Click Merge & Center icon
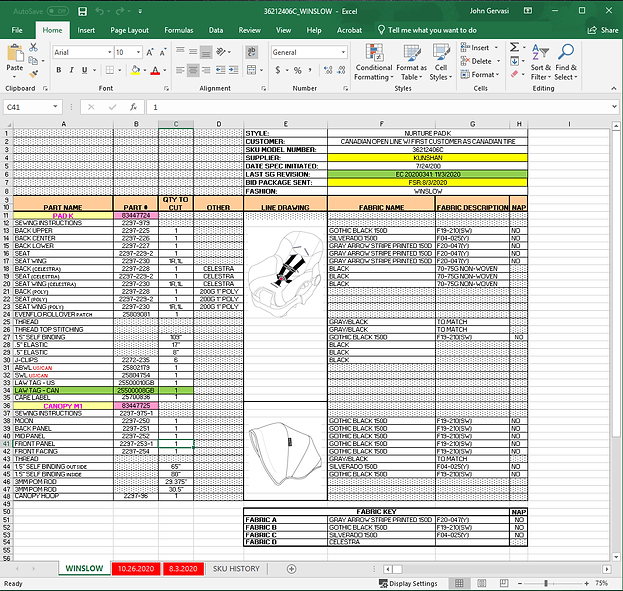The width and height of the screenshot is (623, 591). click(252, 70)
